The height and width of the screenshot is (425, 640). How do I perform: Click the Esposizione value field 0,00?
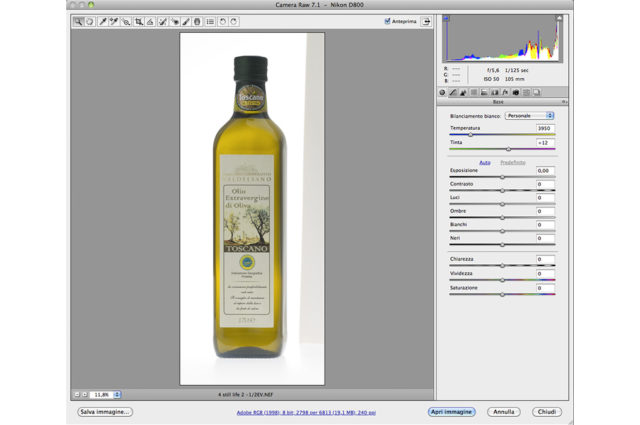click(545, 171)
